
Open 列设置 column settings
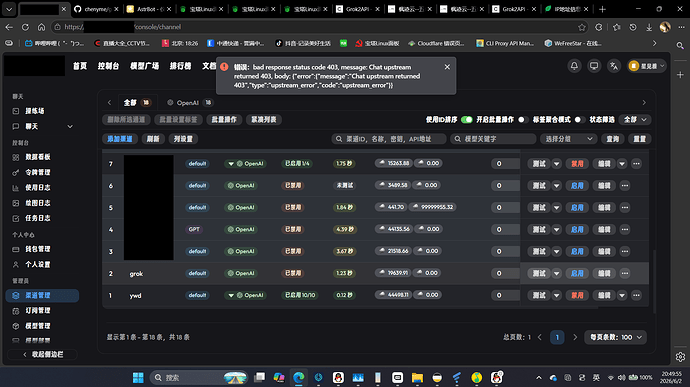(x=183, y=139)
